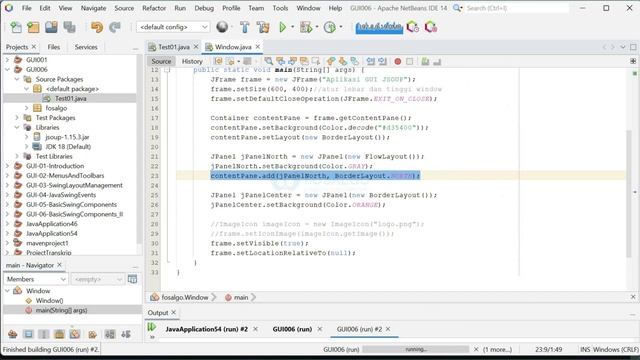
Task: Click the Stop Macro Recording square icon
Action: coord(409,61)
